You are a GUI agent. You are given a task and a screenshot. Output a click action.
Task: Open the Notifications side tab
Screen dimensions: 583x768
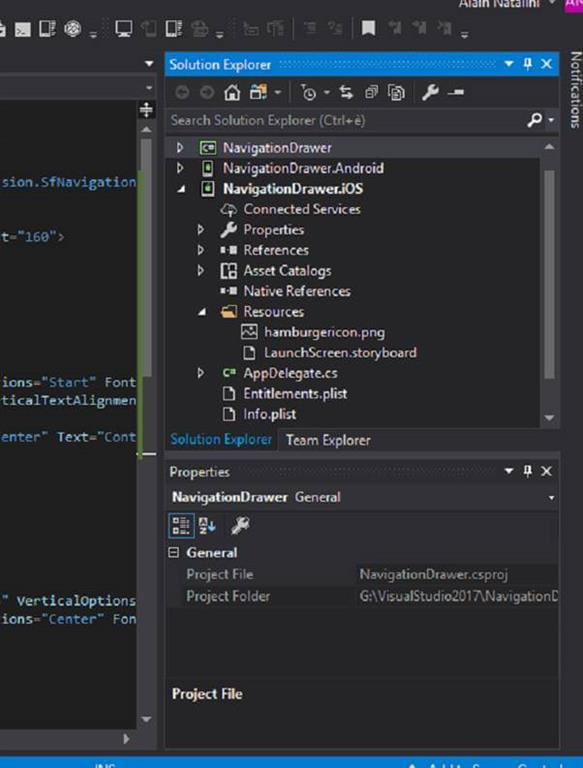click(x=575, y=89)
